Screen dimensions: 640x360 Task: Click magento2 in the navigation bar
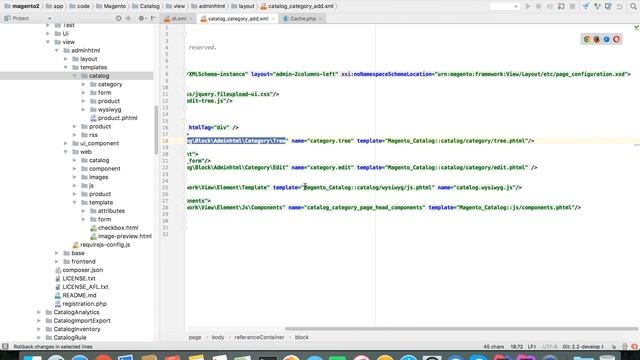coord(22,6)
